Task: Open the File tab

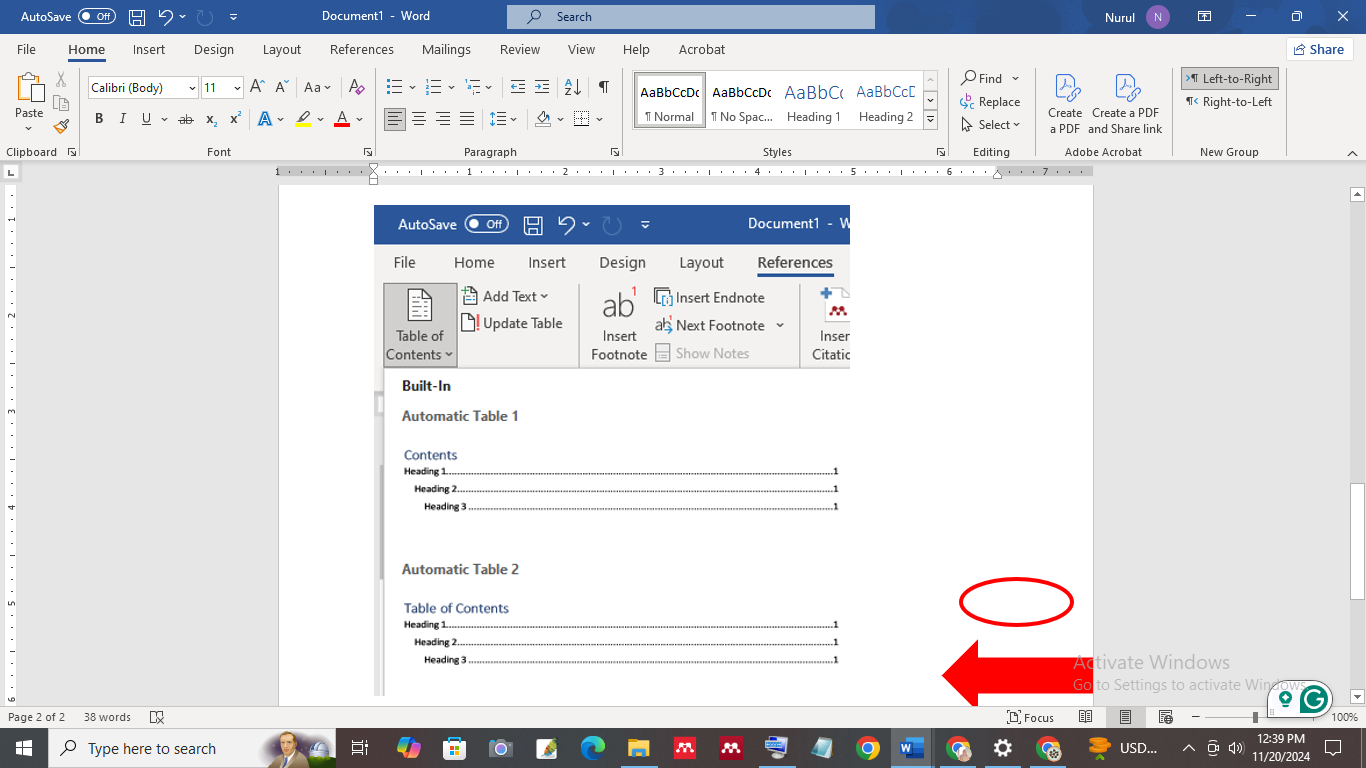Action: [26, 49]
